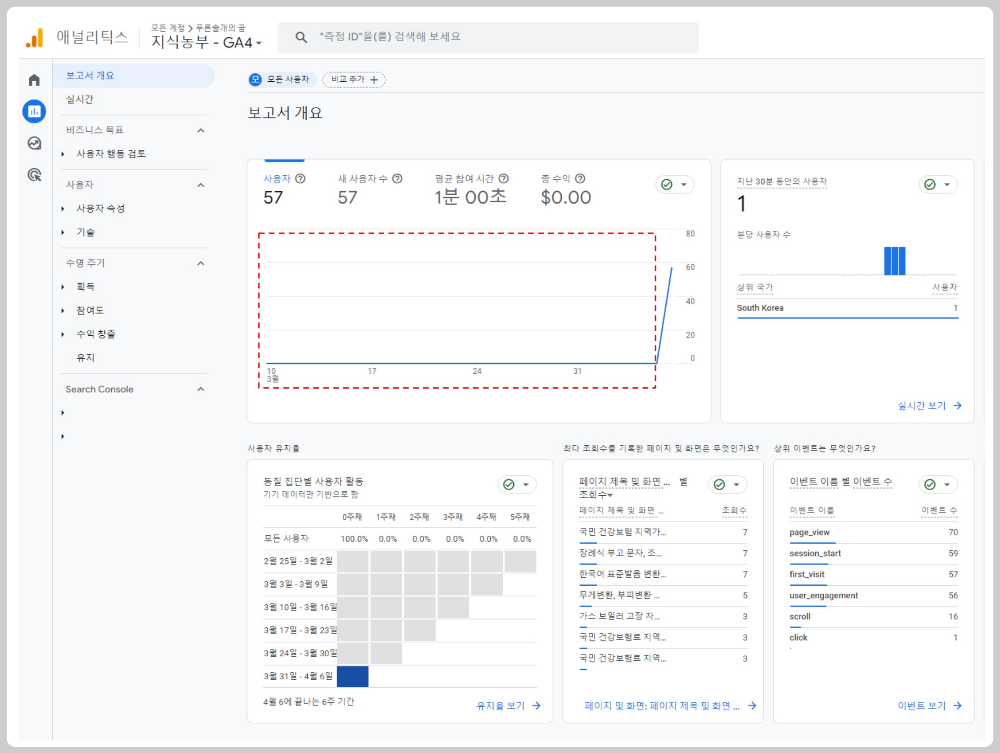Viewport: 1000px width, 753px height.
Task: Click help icon next to 사용자 metric
Action: (x=300, y=179)
